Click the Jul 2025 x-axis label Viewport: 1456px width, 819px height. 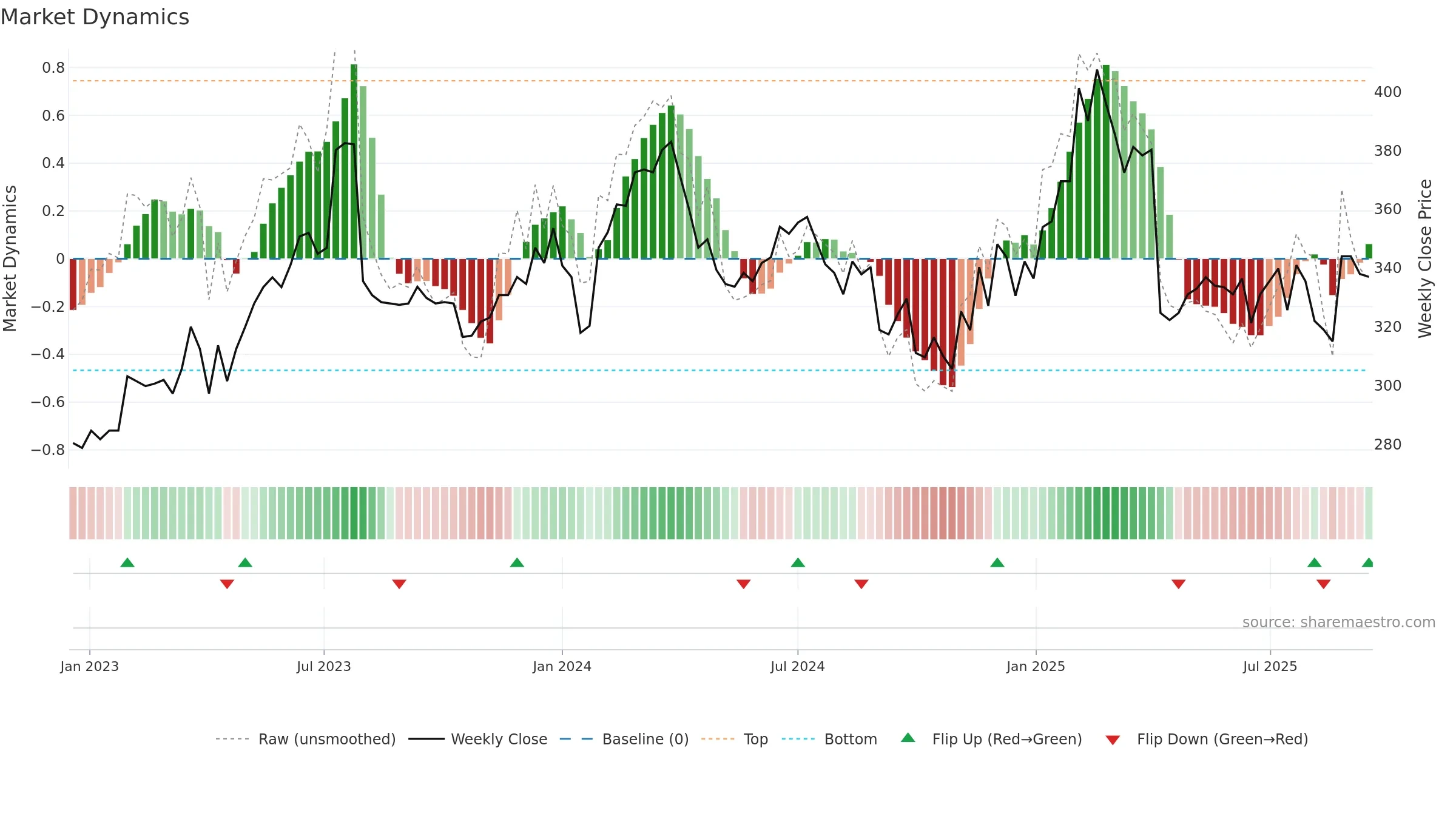coord(1270,666)
